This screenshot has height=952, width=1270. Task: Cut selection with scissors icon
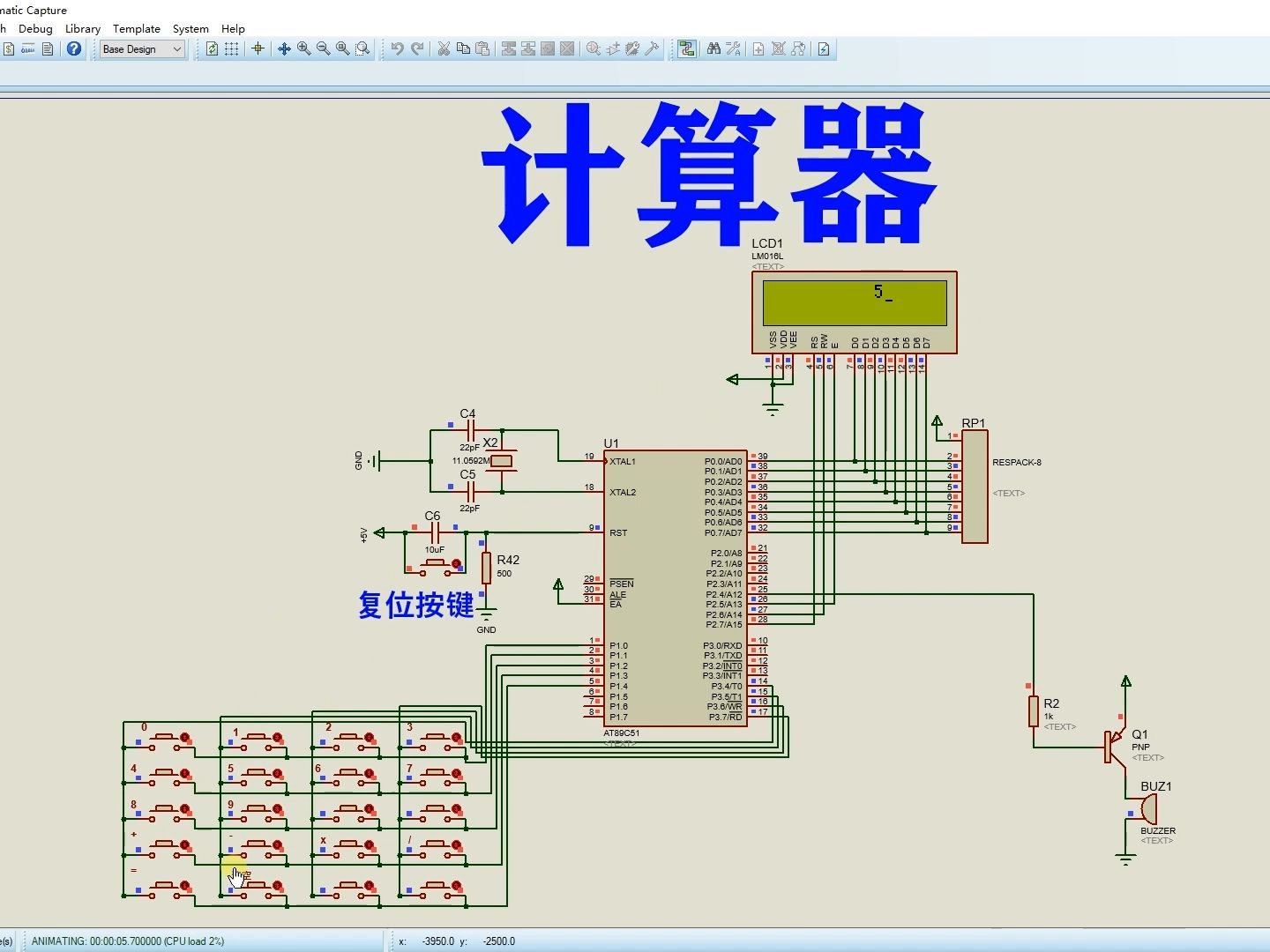point(444,48)
